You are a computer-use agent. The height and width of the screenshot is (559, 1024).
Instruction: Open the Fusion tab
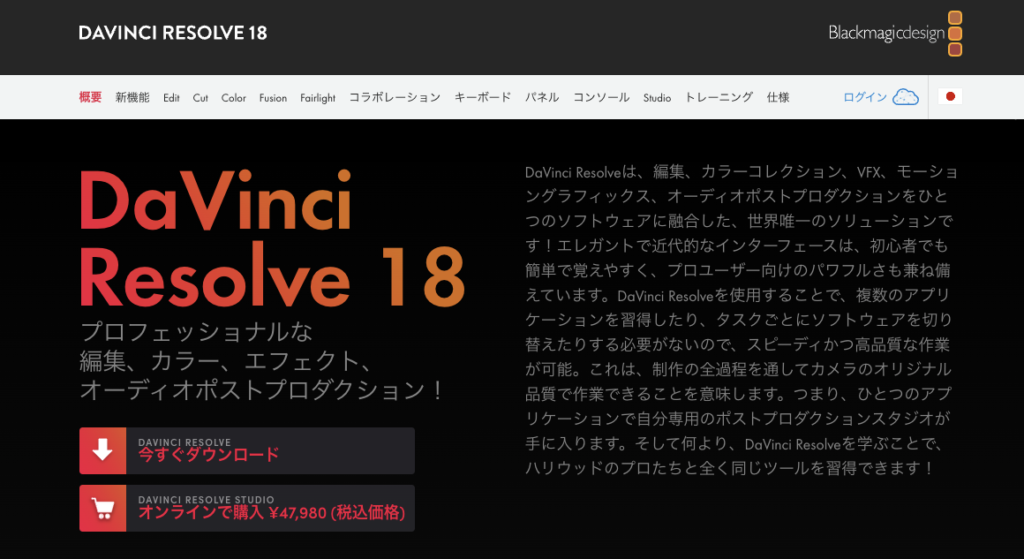coord(273,98)
